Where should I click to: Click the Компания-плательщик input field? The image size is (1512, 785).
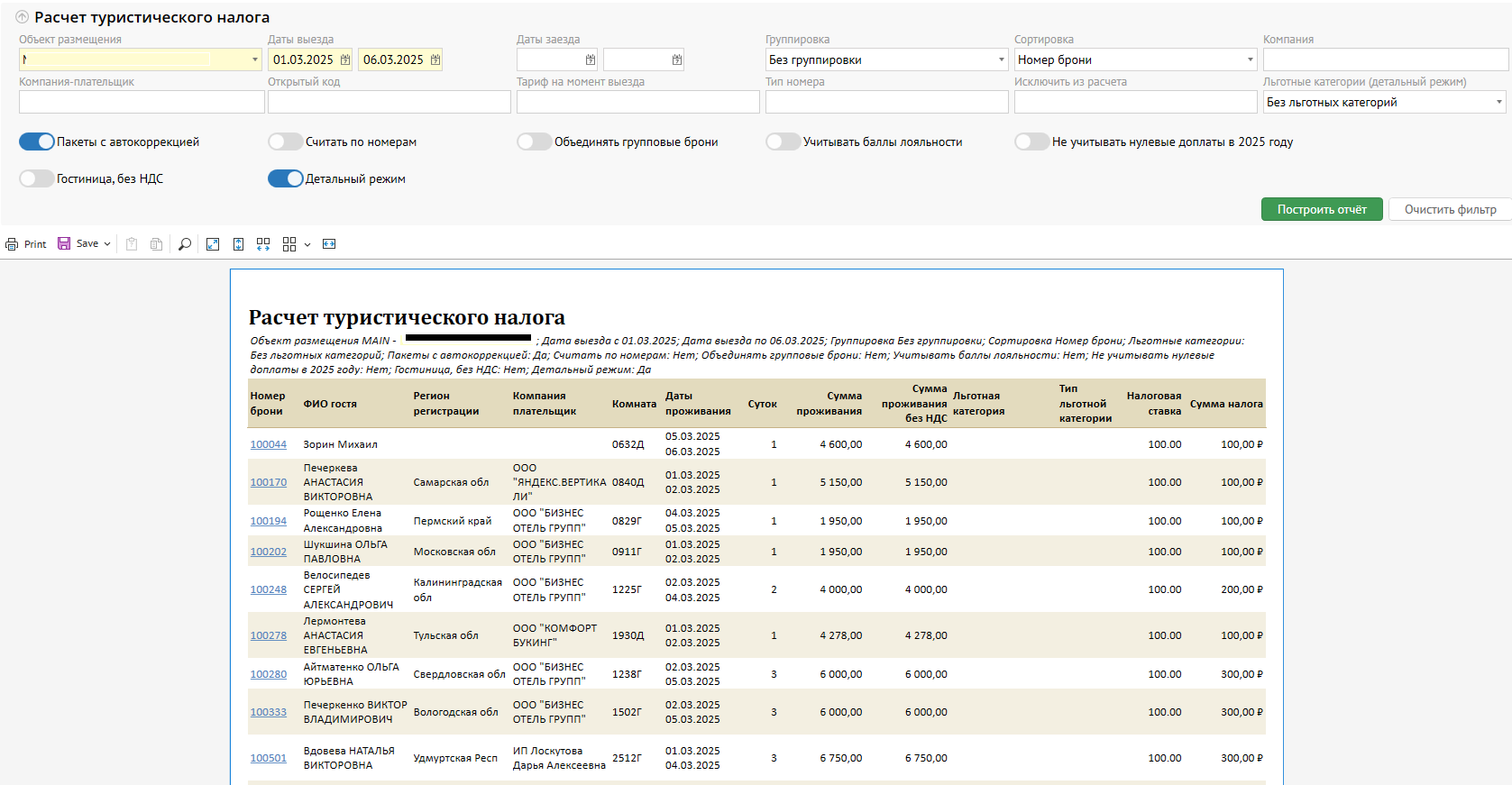coord(142,102)
